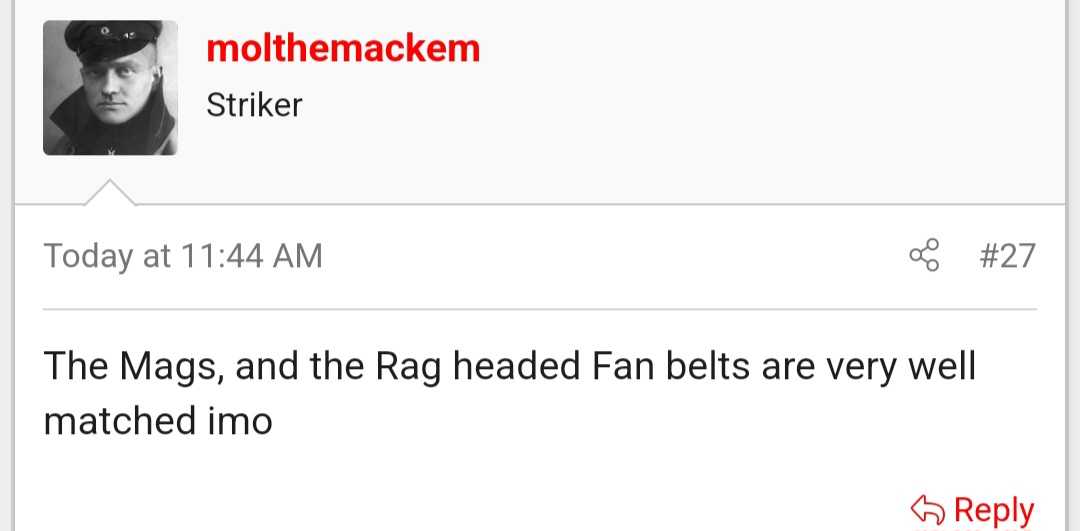This screenshot has height=531, width=1080.
Task: Open the permalink for post number 27
Action: coord(1006,256)
